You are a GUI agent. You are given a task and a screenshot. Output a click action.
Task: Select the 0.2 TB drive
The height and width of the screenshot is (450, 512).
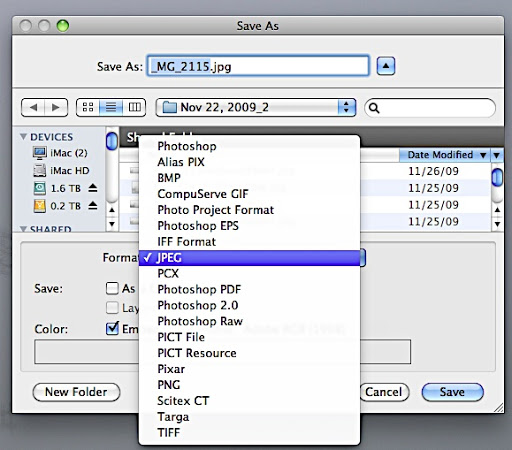point(65,206)
